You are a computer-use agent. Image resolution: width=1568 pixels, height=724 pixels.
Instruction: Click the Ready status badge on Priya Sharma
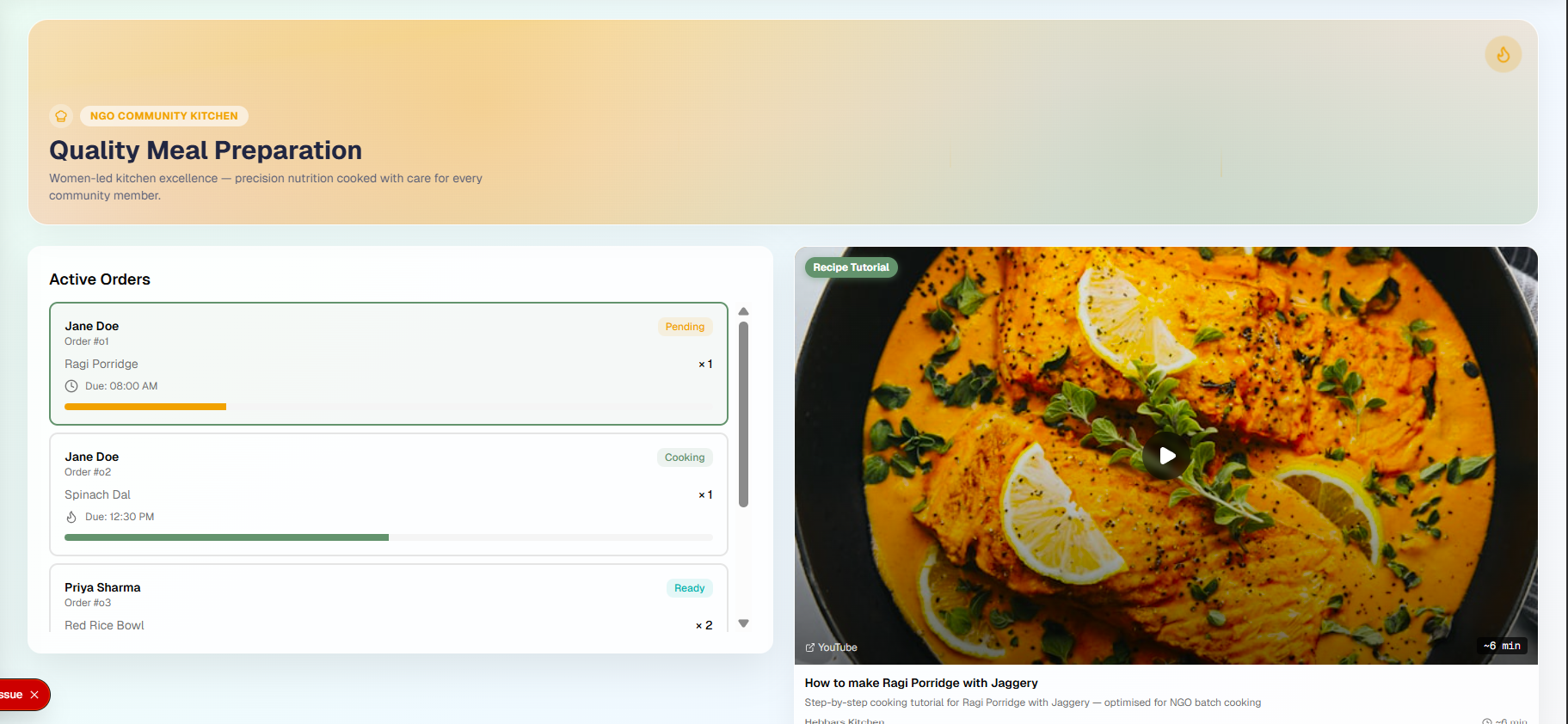point(689,588)
